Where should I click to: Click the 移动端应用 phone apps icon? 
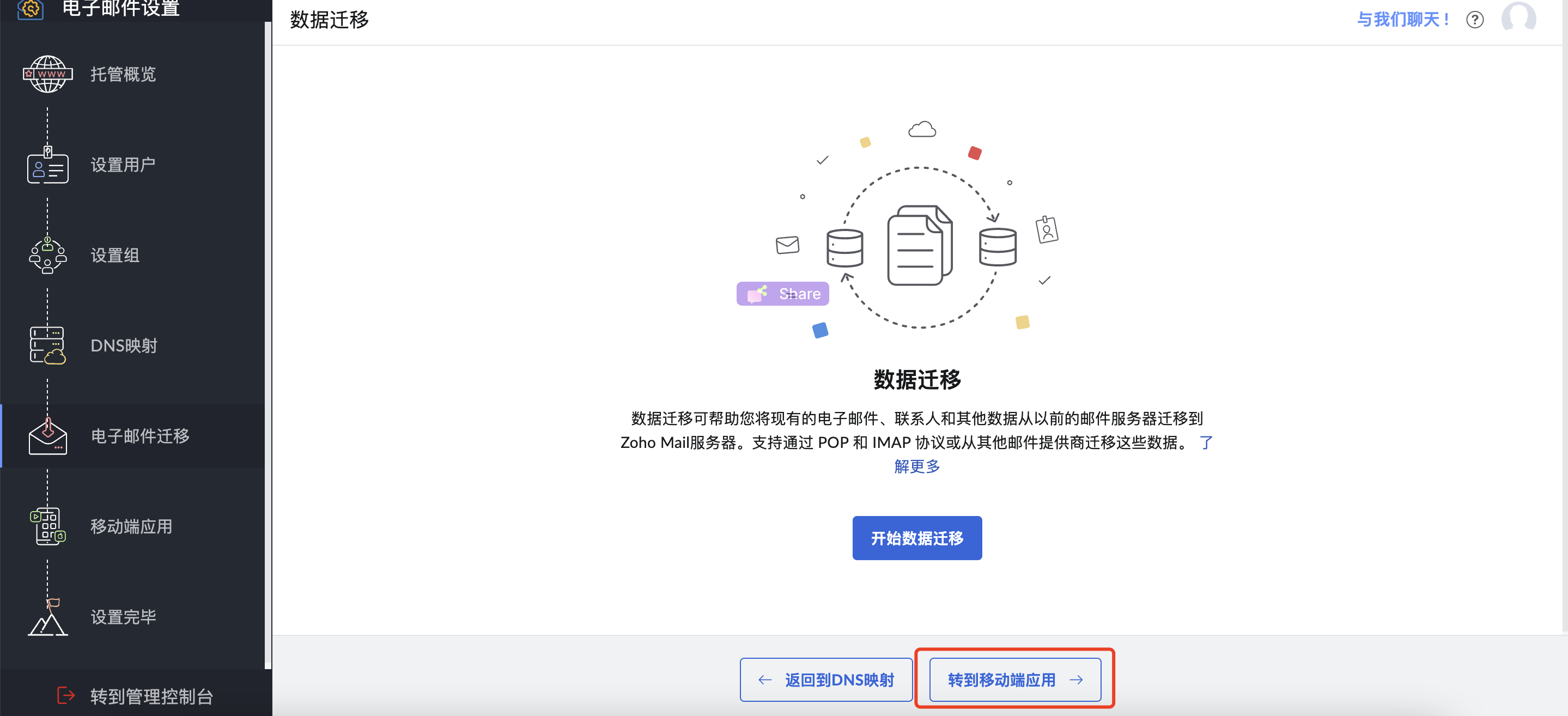(x=47, y=526)
